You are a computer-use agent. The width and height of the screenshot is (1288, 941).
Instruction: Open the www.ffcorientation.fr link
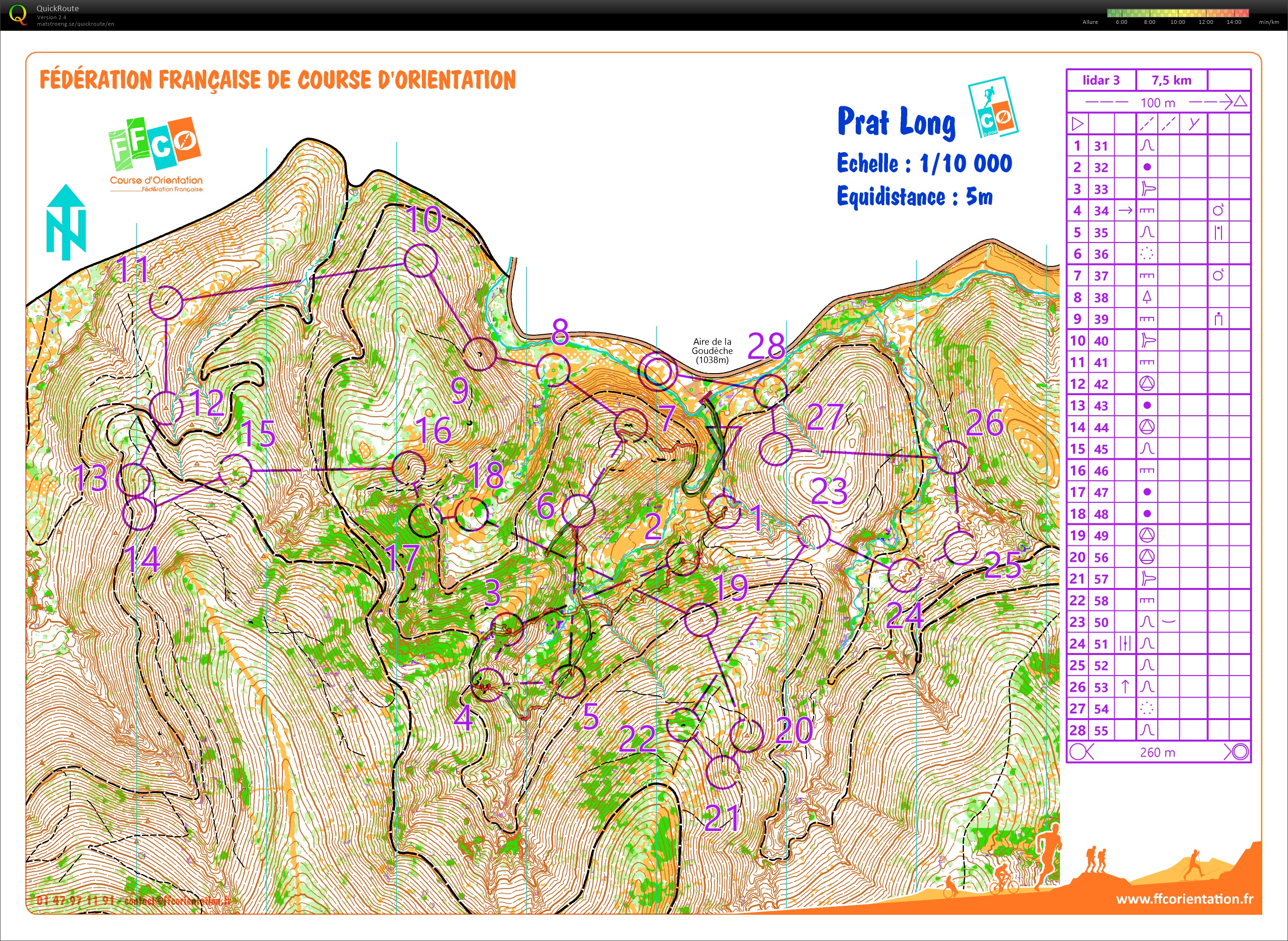(1184, 899)
